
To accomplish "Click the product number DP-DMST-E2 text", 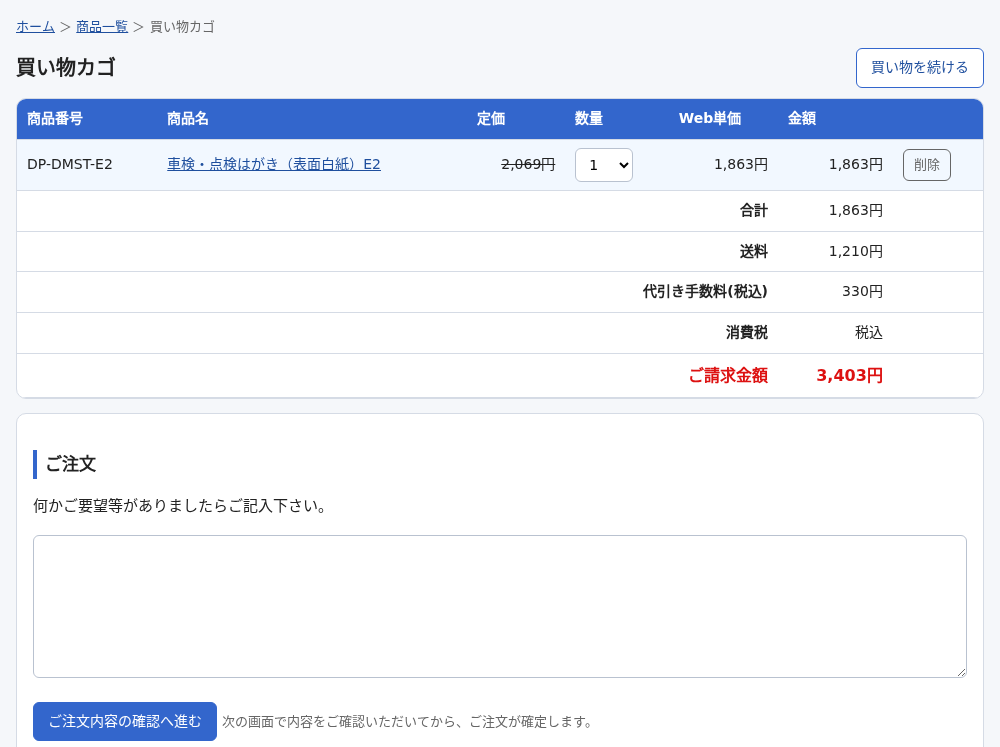I will click(70, 165).
